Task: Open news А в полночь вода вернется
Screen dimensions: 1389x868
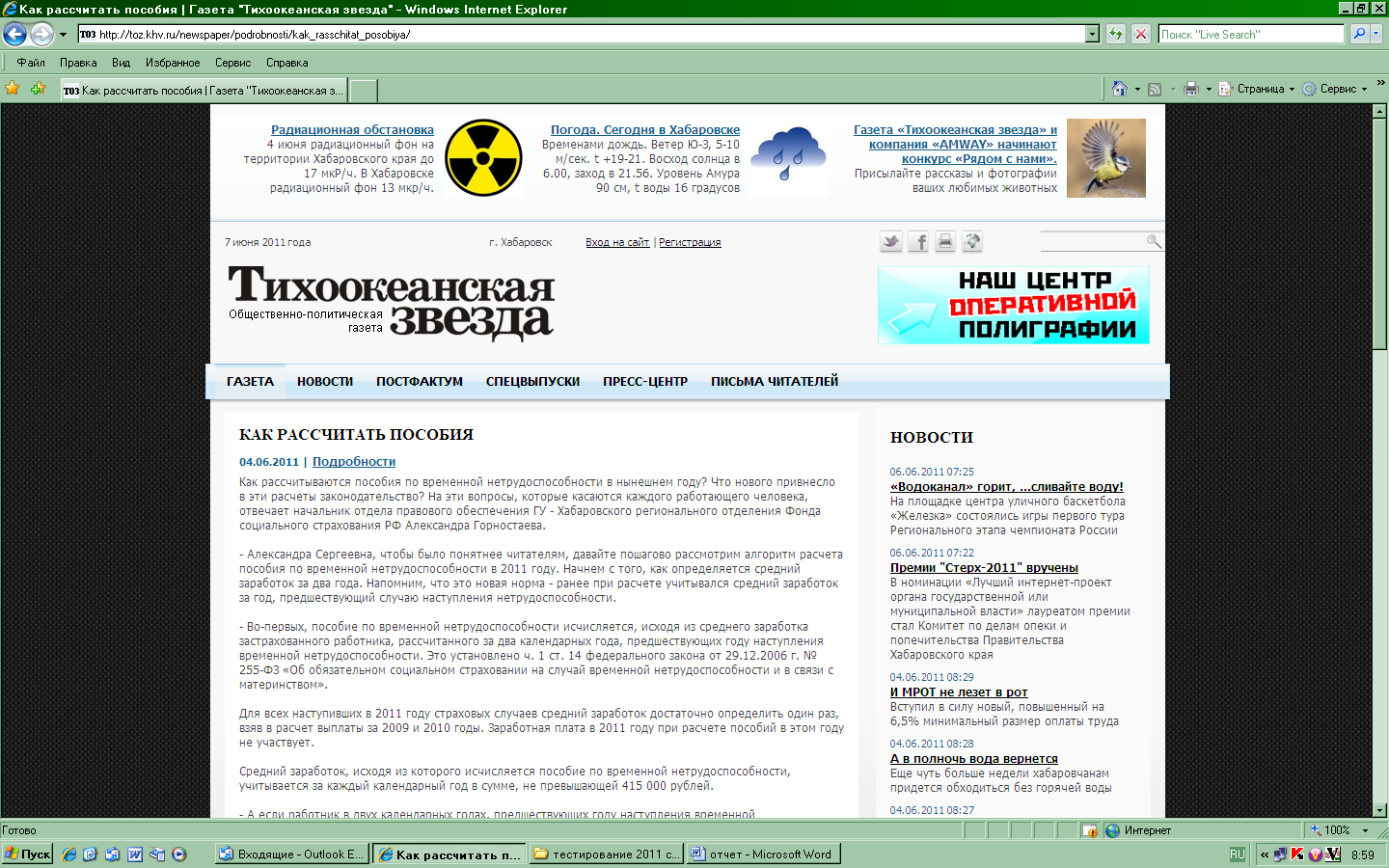Action: pyautogui.click(x=974, y=759)
